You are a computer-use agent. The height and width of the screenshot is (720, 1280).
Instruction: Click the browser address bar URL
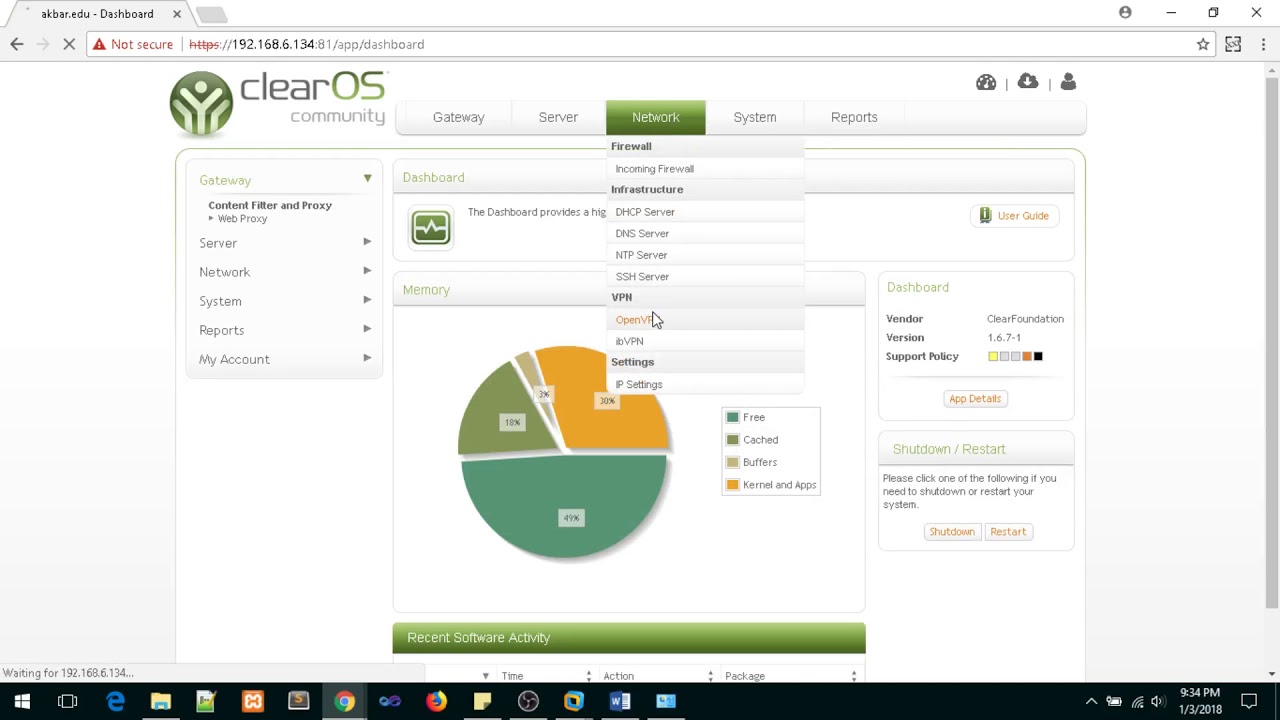pos(306,44)
